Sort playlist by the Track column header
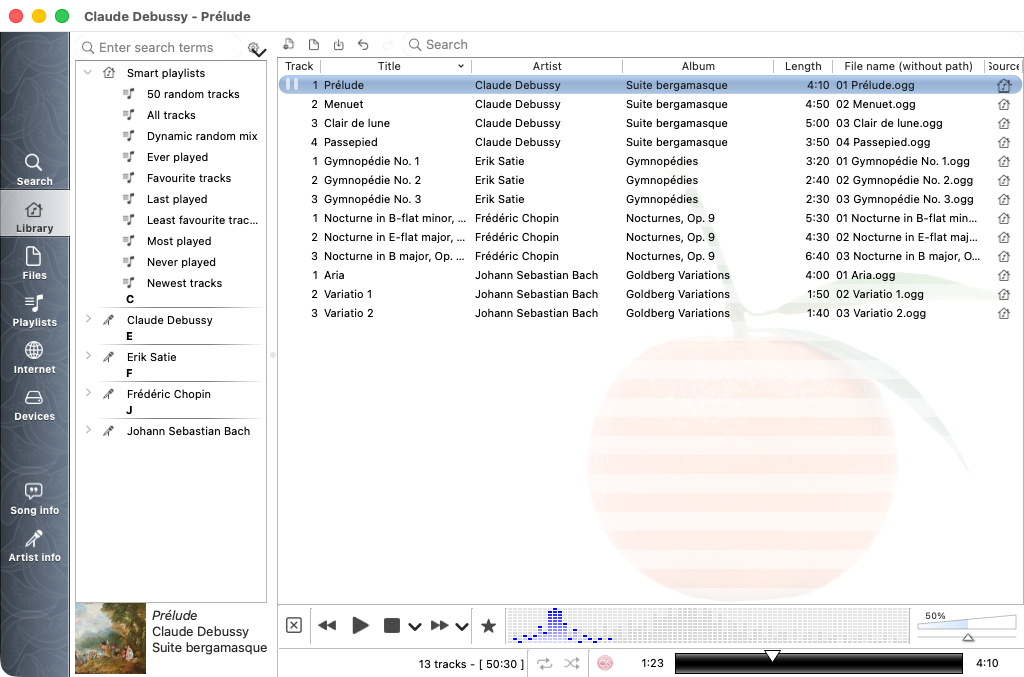 [299, 66]
